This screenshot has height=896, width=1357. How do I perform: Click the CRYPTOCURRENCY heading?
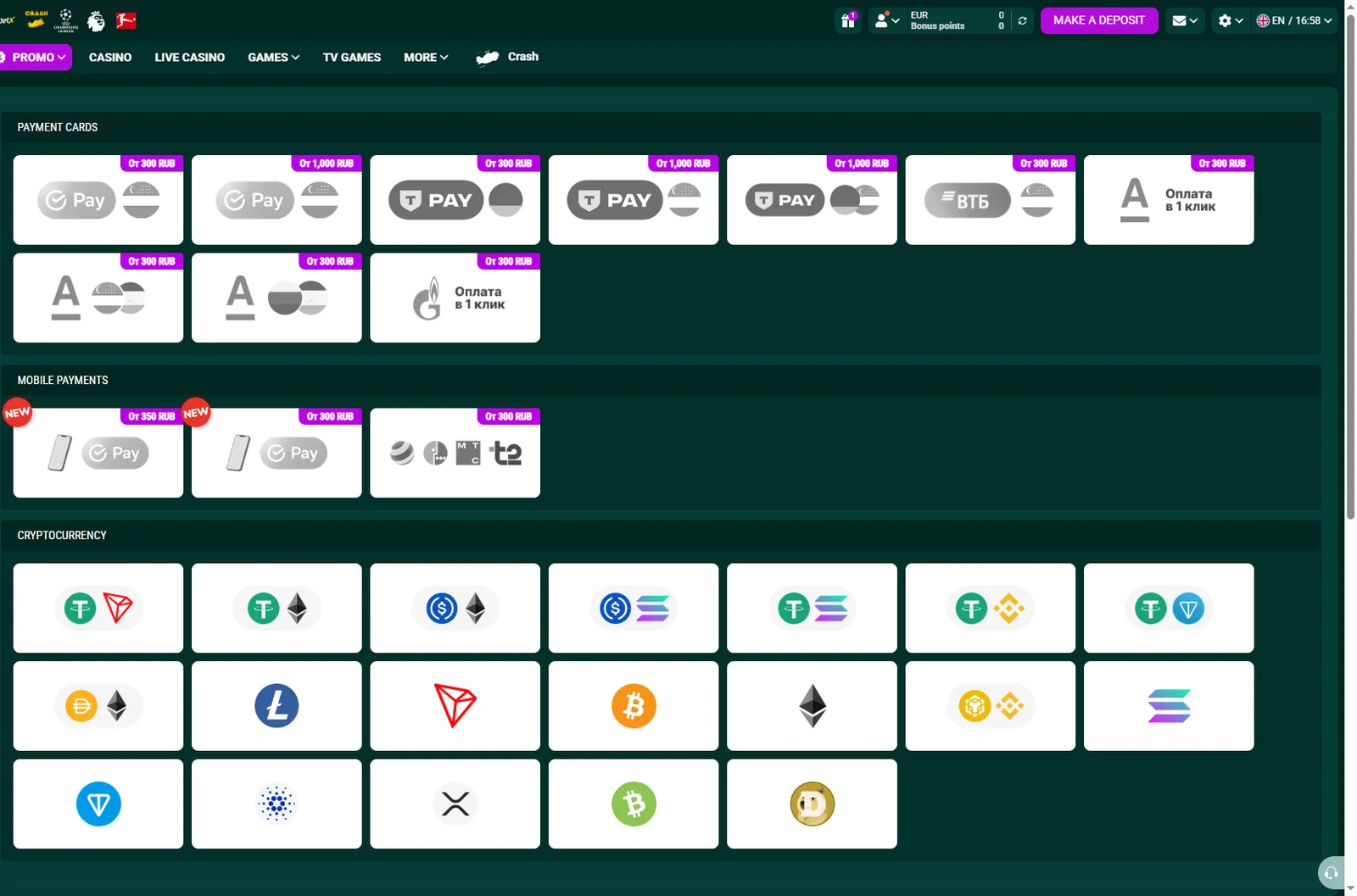coord(62,535)
